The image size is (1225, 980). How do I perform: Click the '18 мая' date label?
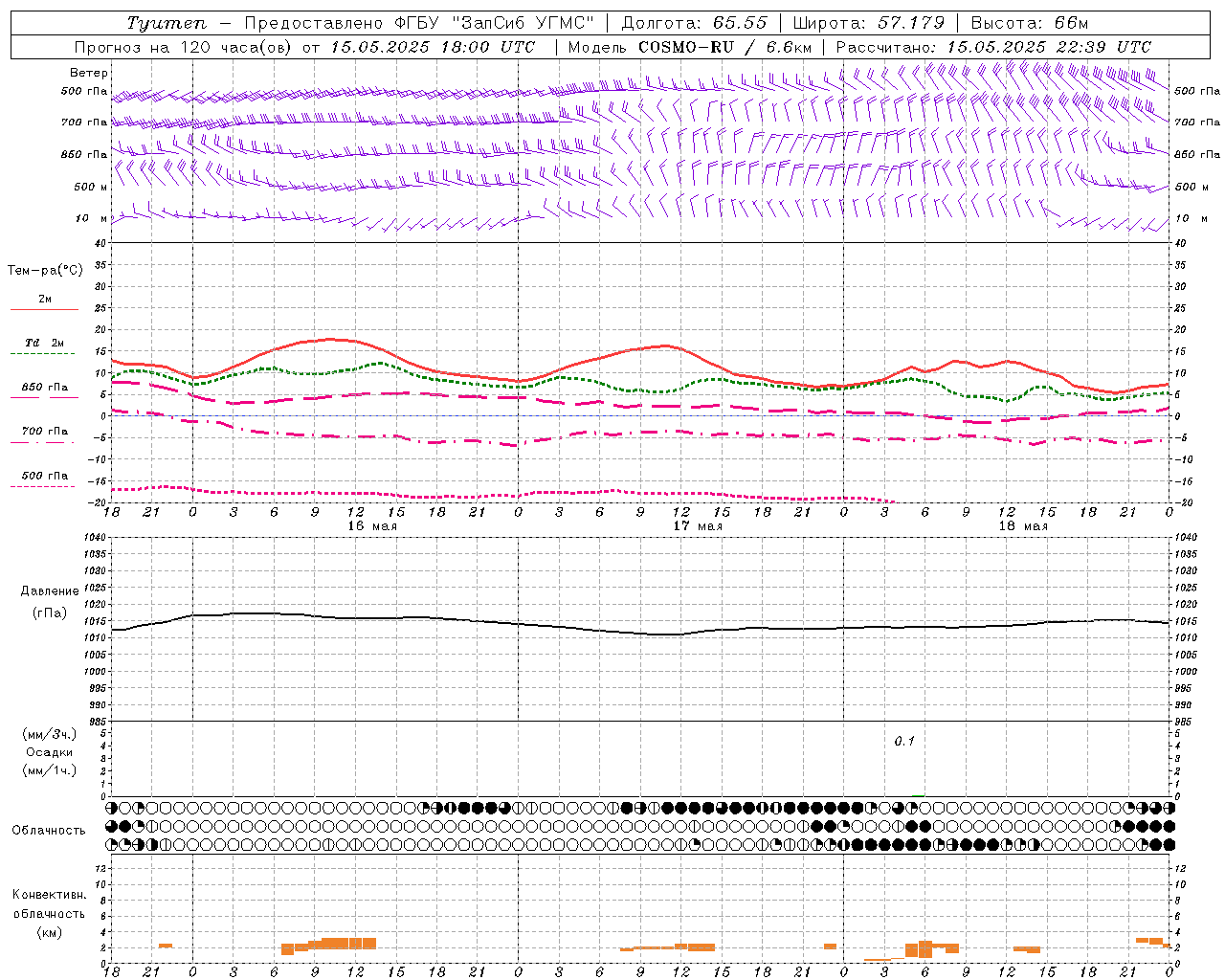tap(1023, 526)
